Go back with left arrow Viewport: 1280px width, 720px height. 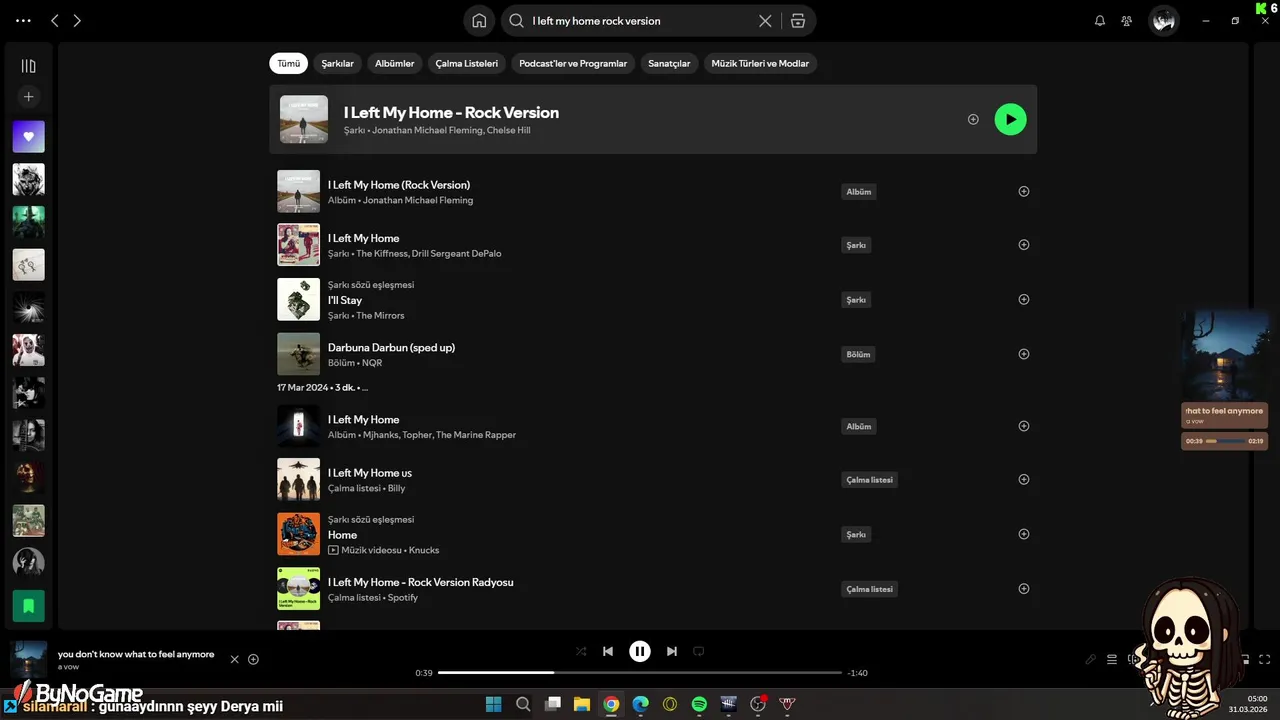click(x=55, y=20)
